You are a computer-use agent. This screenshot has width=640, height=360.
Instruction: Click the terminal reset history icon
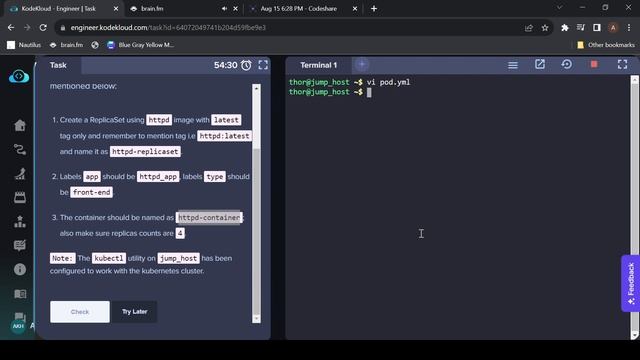(567, 64)
